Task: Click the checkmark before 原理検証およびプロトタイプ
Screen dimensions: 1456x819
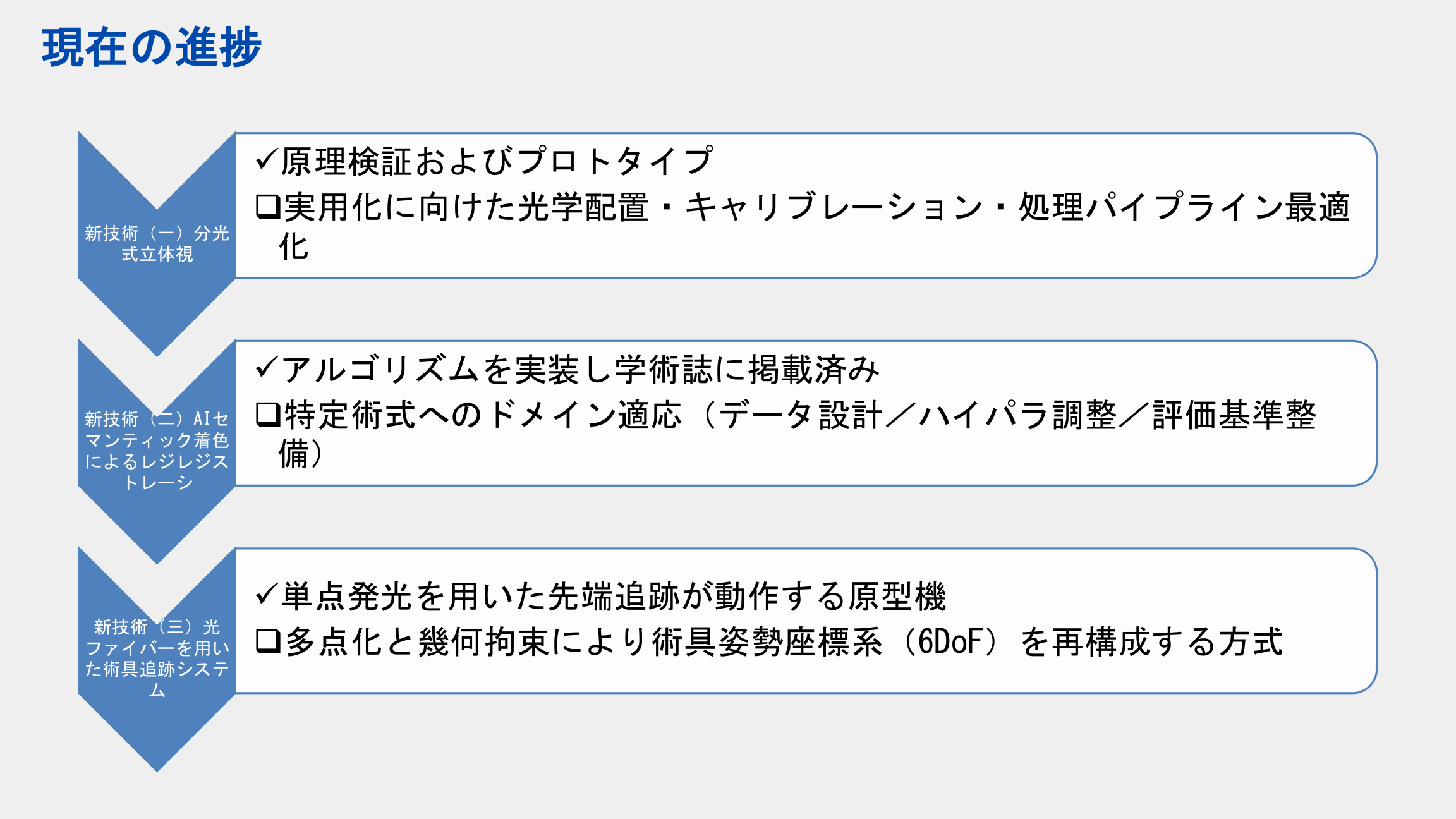Action: tap(267, 160)
